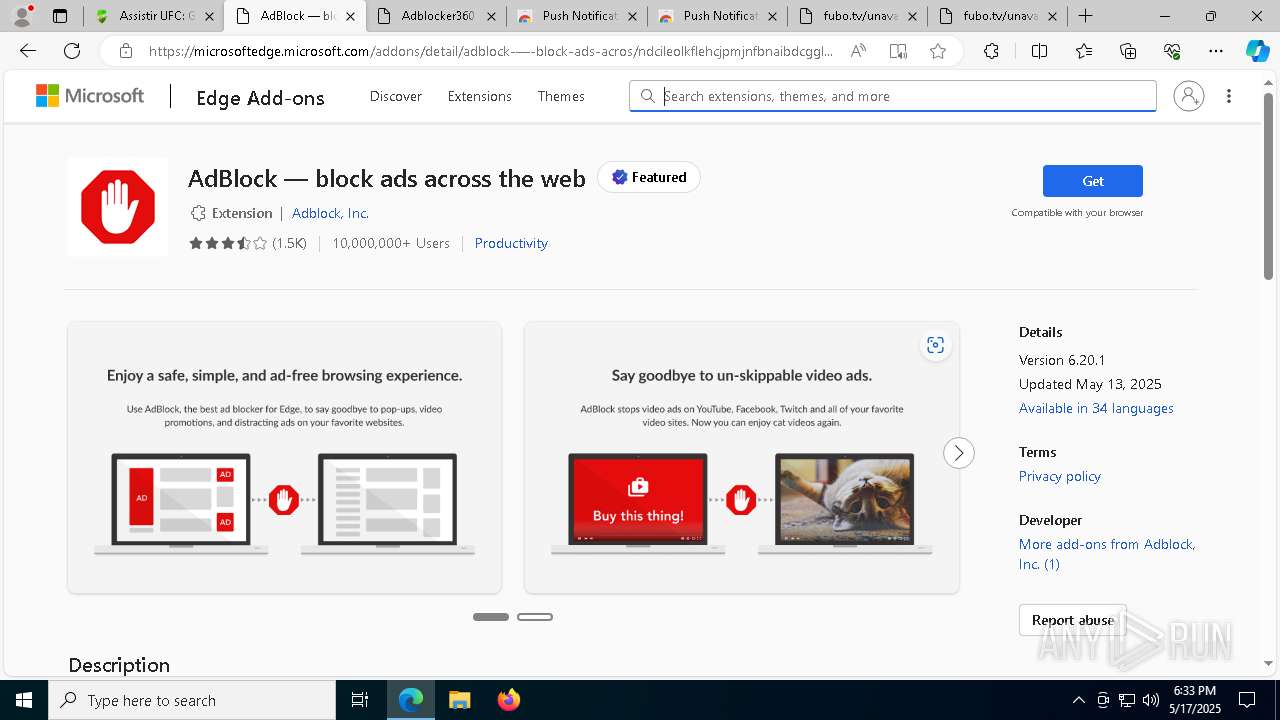Screen dimensions: 1280x720
Task: Open Task View on the taskbar
Action: pyautogui.click(x=360, y=700)
